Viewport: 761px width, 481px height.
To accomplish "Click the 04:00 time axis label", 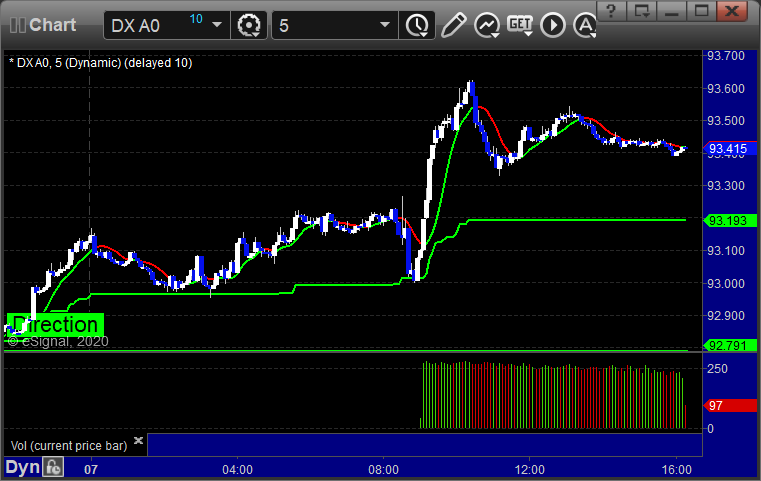I will click(x=237, y=469).
